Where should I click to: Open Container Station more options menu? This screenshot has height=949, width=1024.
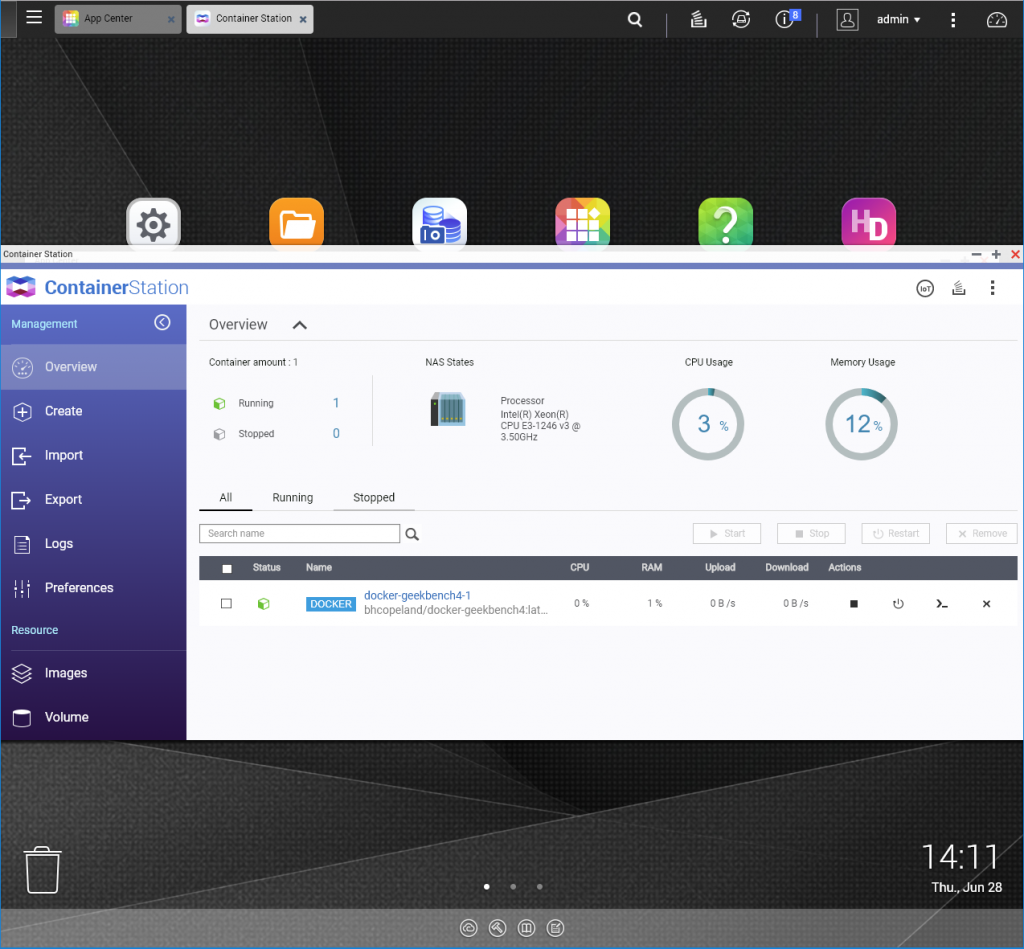[x=993, y=288]
